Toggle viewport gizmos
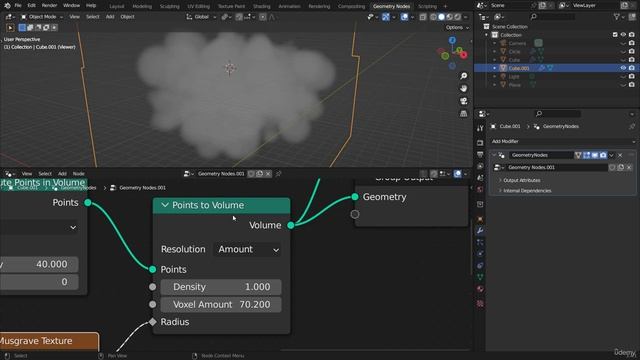Viewport: 640px width, 360px height. (x=386, y=17)
